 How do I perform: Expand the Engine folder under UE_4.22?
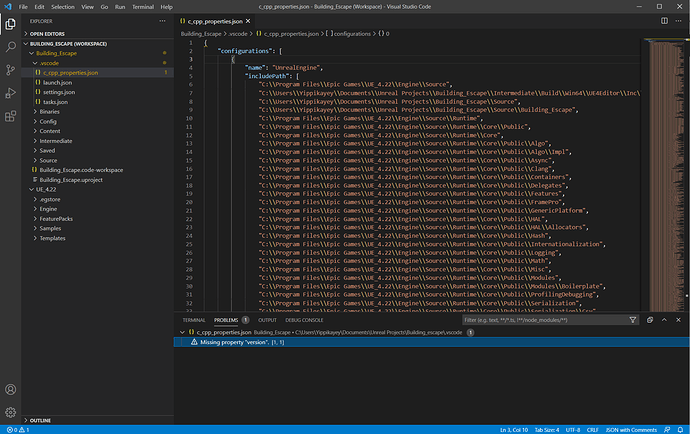48,209
